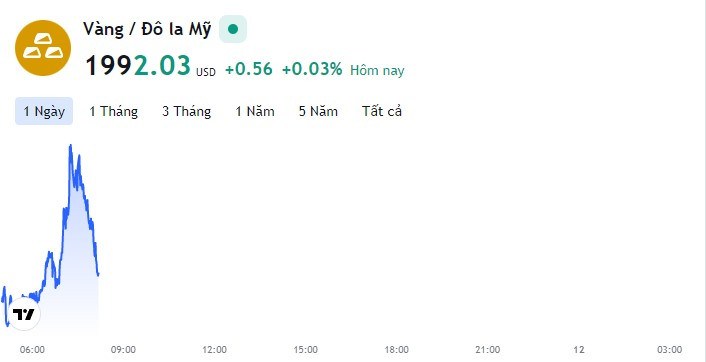Show the 1 Năm chart range
The height and width of the screenshot is (362, 706).
tap(255, 111)
